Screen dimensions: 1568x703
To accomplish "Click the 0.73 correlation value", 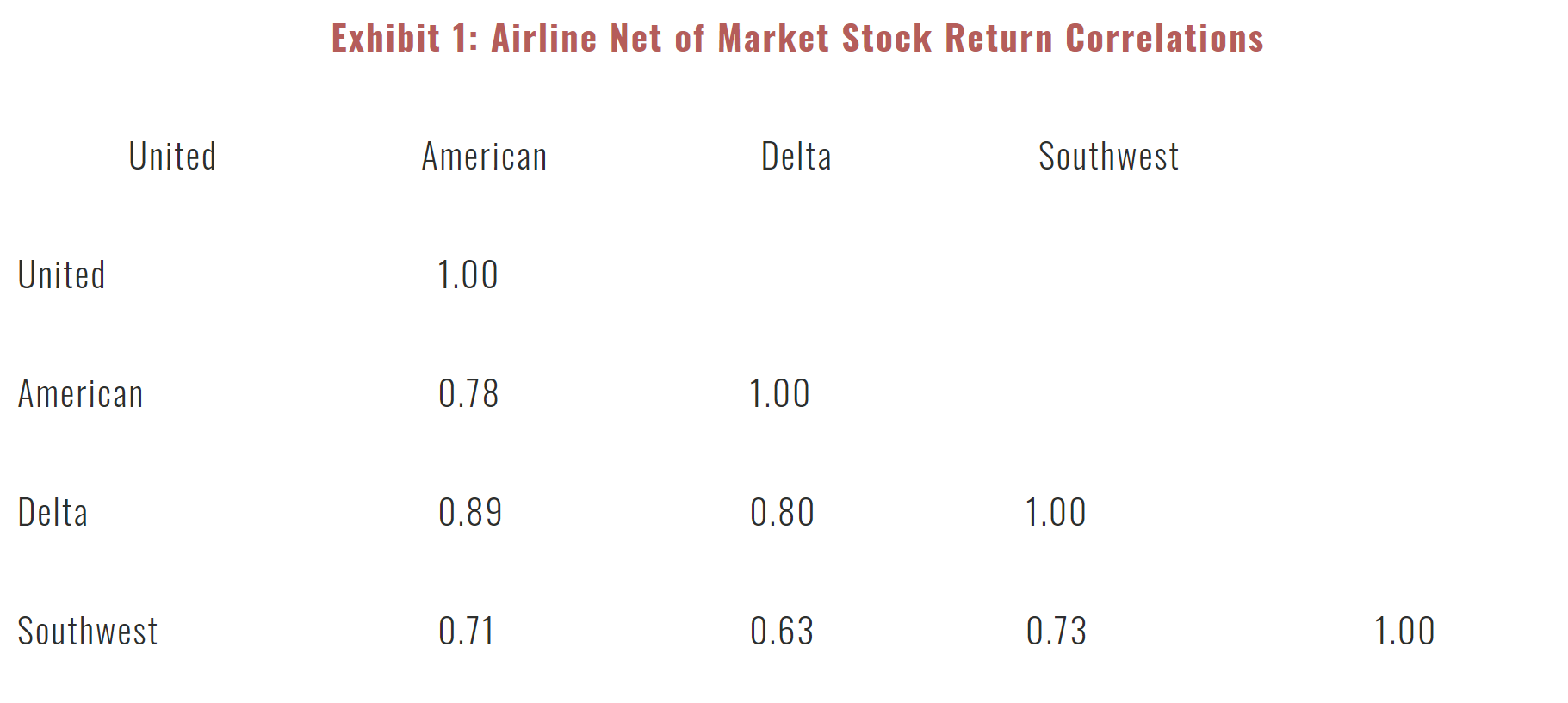I will pyautogui.click(x=1056, y=632).
